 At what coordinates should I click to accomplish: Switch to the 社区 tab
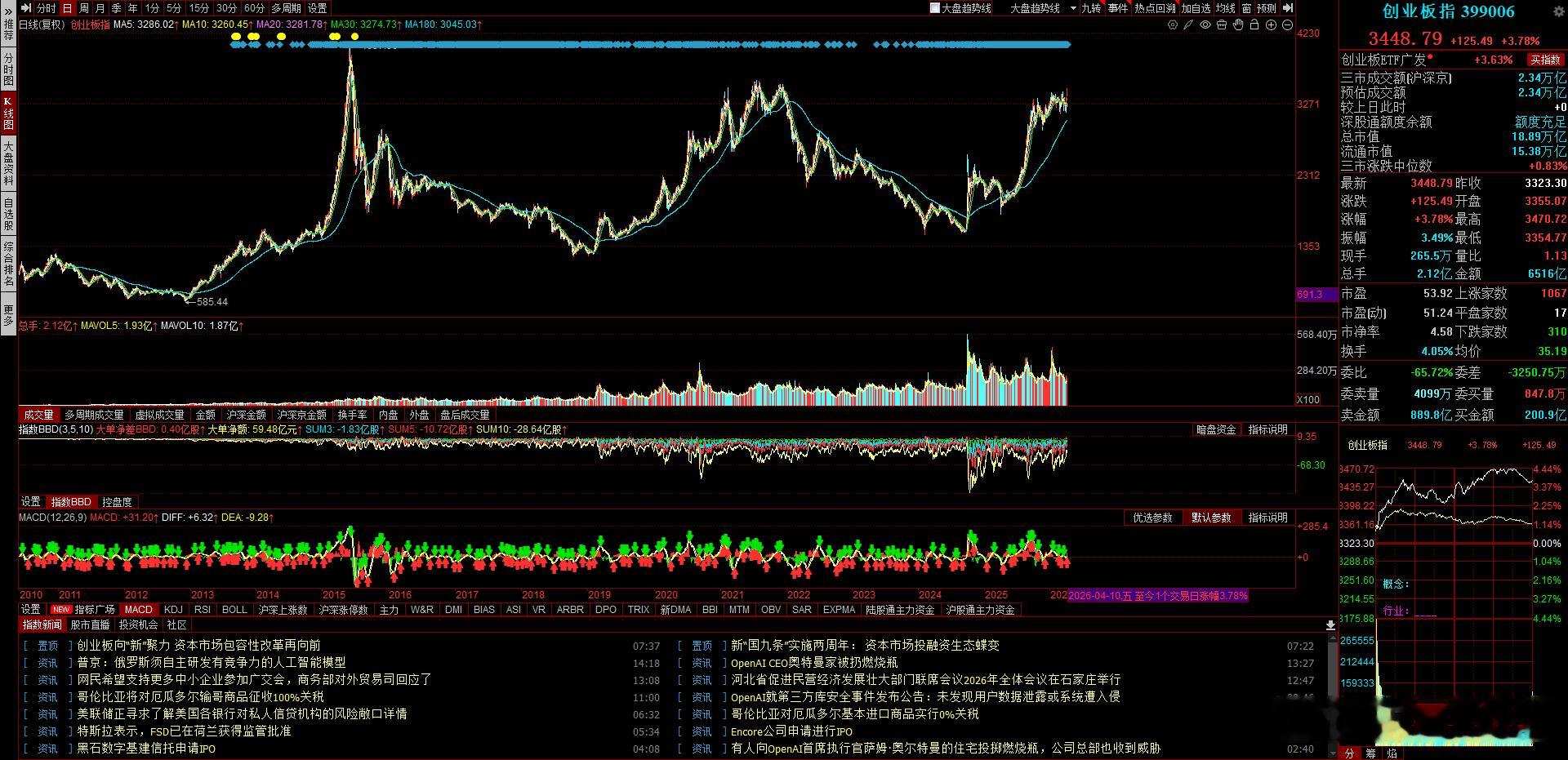click(176, 625)
